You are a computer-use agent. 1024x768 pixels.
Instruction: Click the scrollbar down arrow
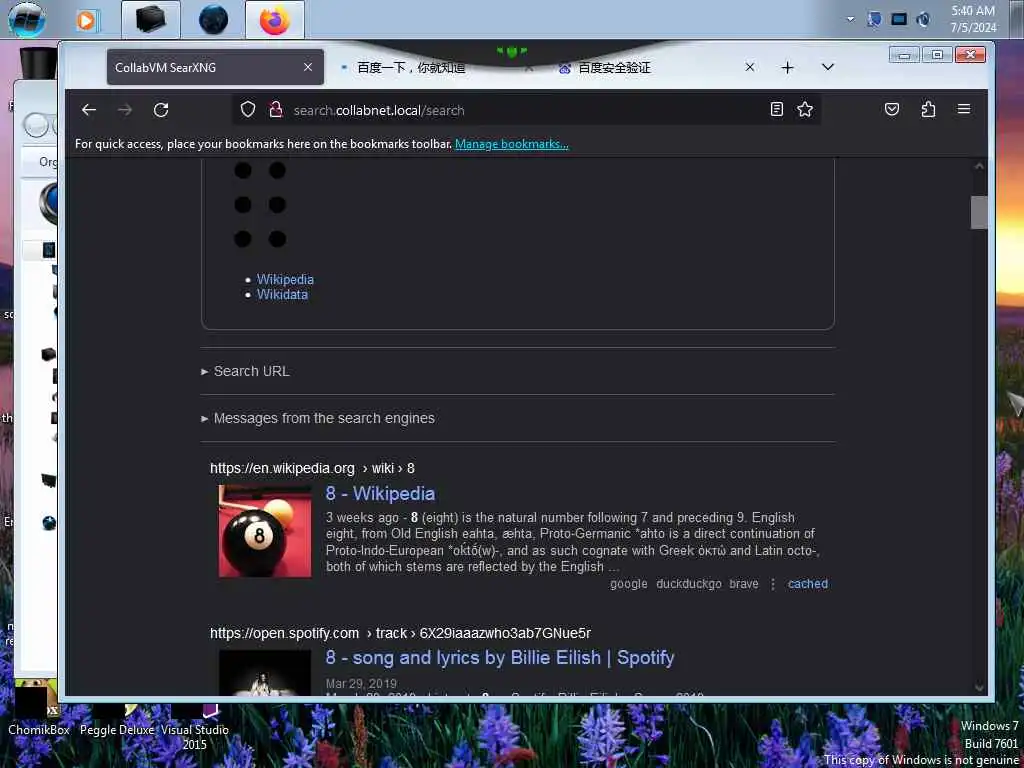tap(979, 687)
